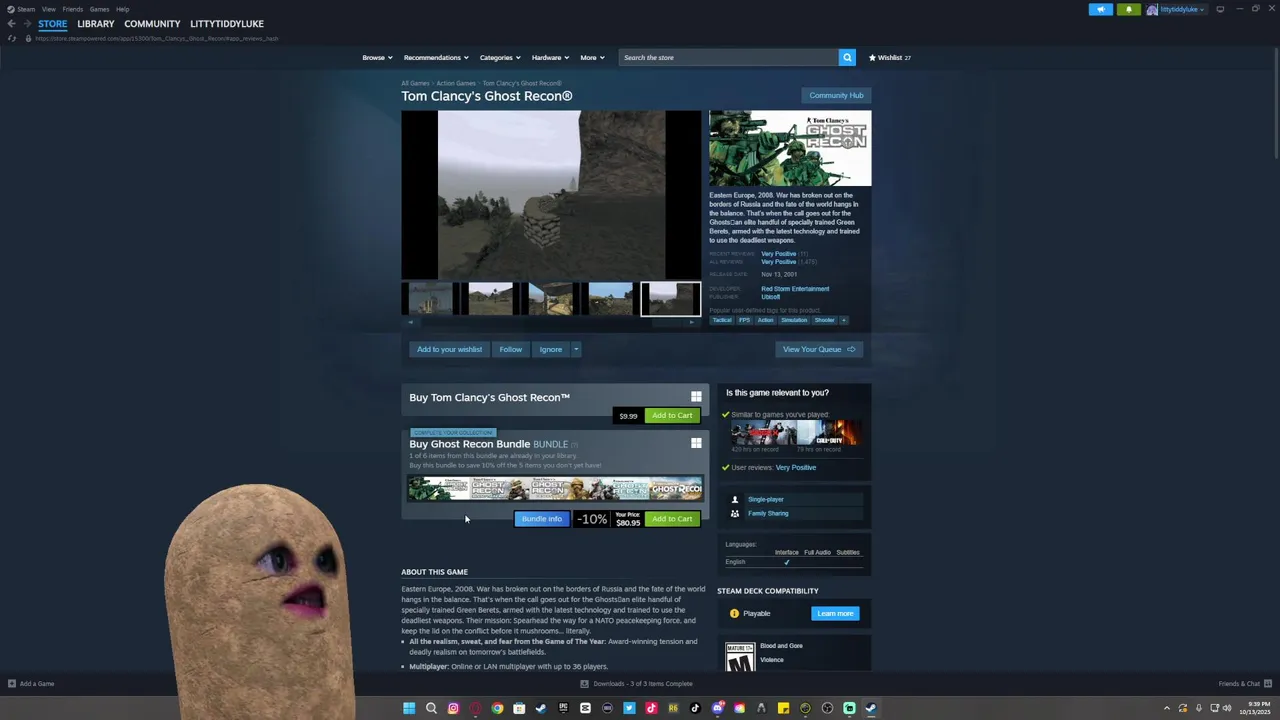Click Add to your wishlist

click(449, 349)
